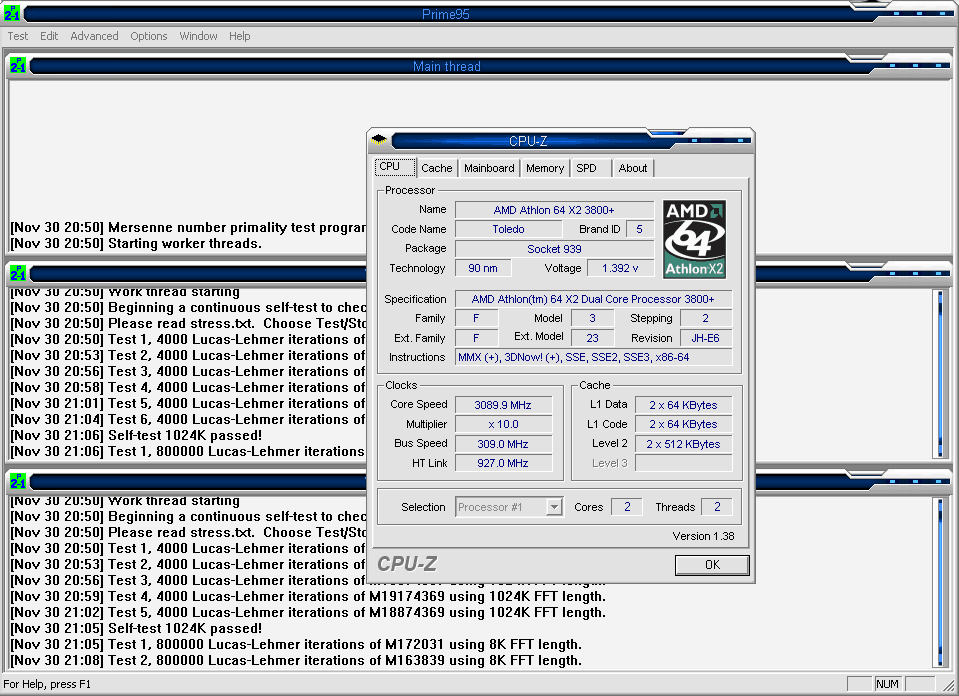The height and width of the screenshot is (696, 959).
Task: Open the Options menu
Action: pyautogui.click(x=149, y=36)
